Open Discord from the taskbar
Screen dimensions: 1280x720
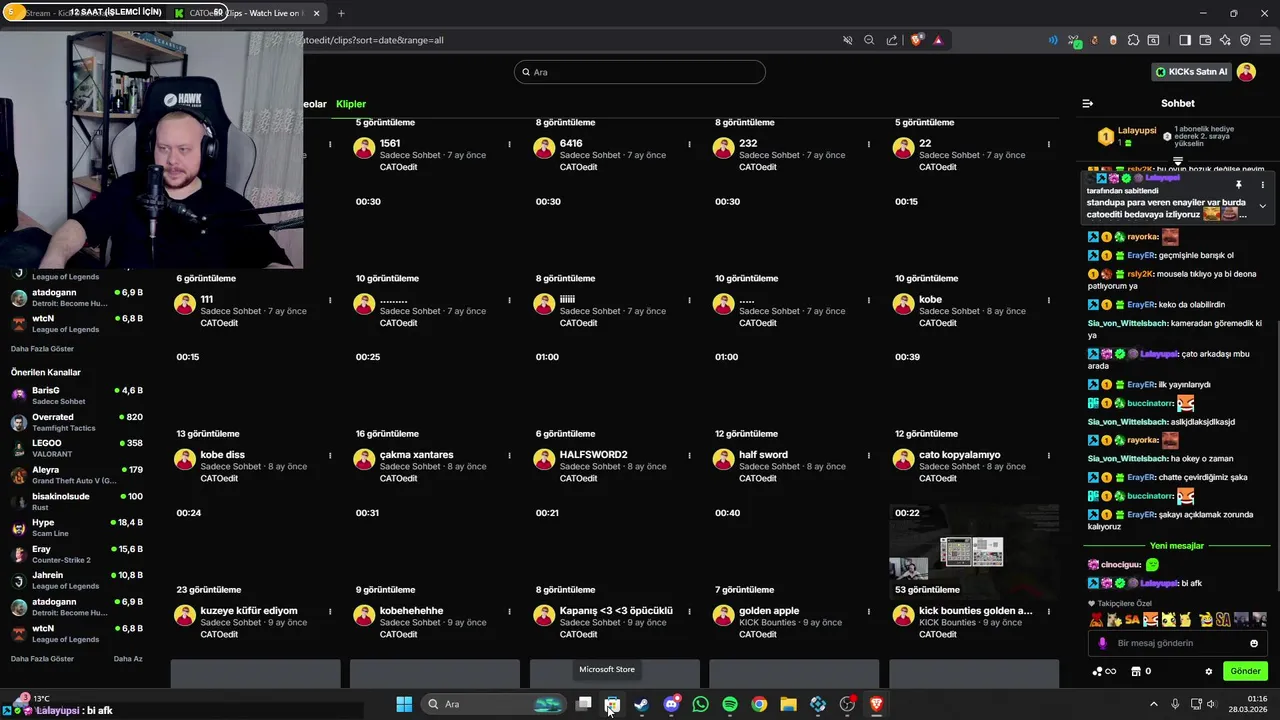pos(671,704)
